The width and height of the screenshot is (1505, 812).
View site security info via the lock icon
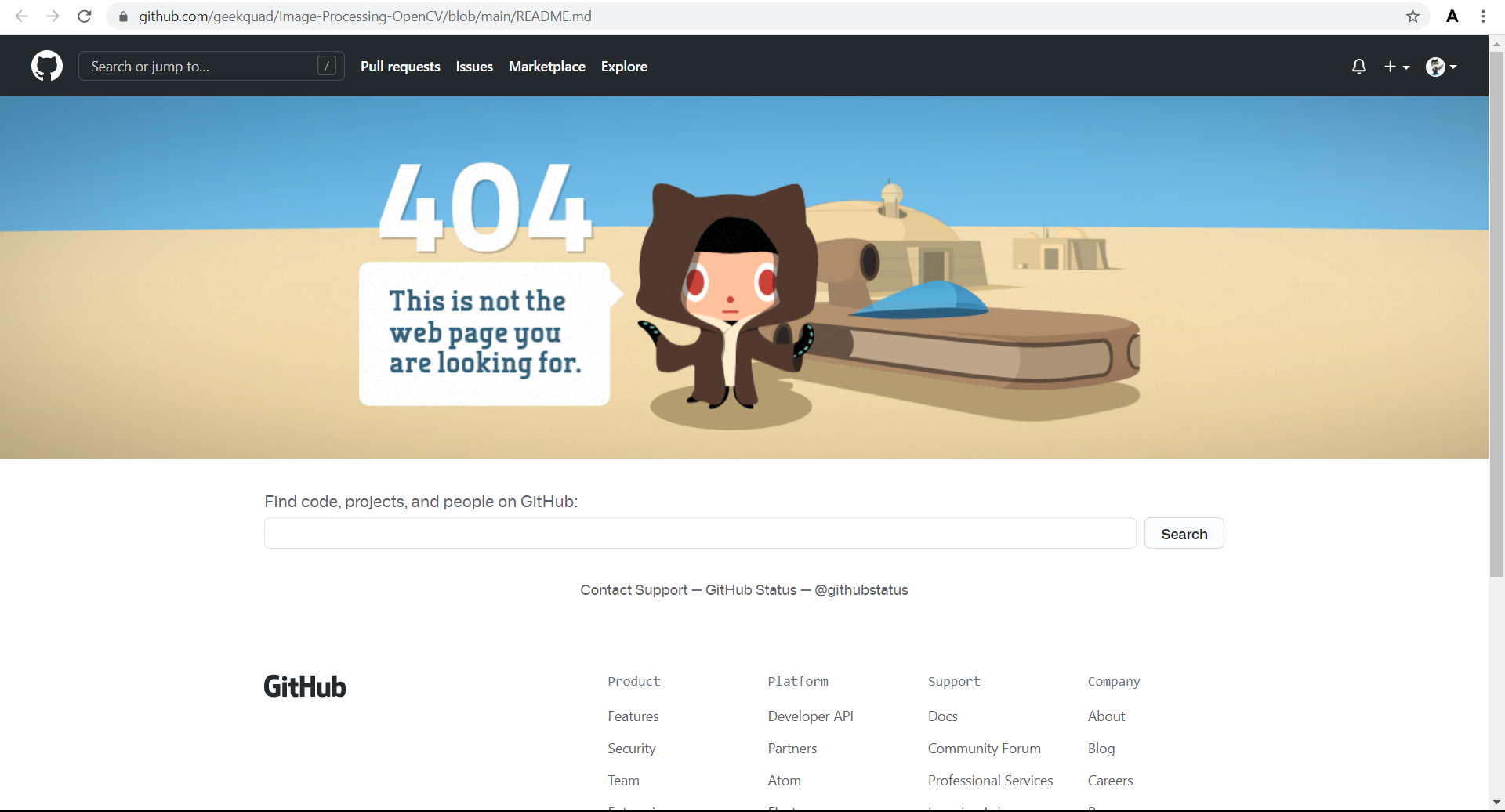[x=122, y=16]
